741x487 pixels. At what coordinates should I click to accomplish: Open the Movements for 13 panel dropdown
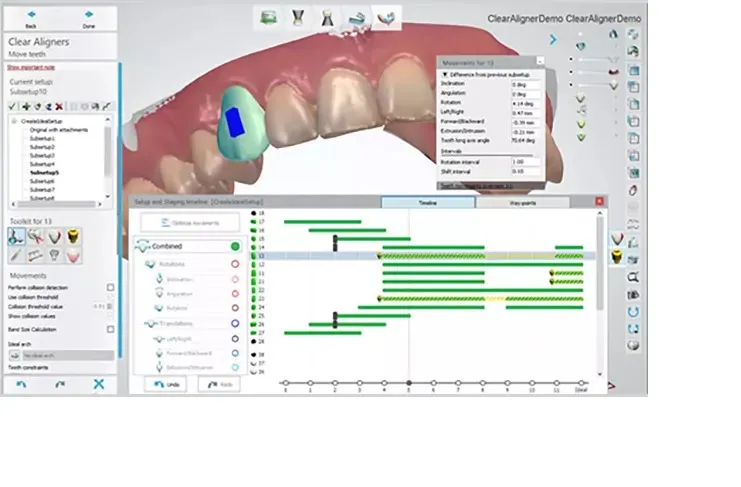click(x=540, y=61)
